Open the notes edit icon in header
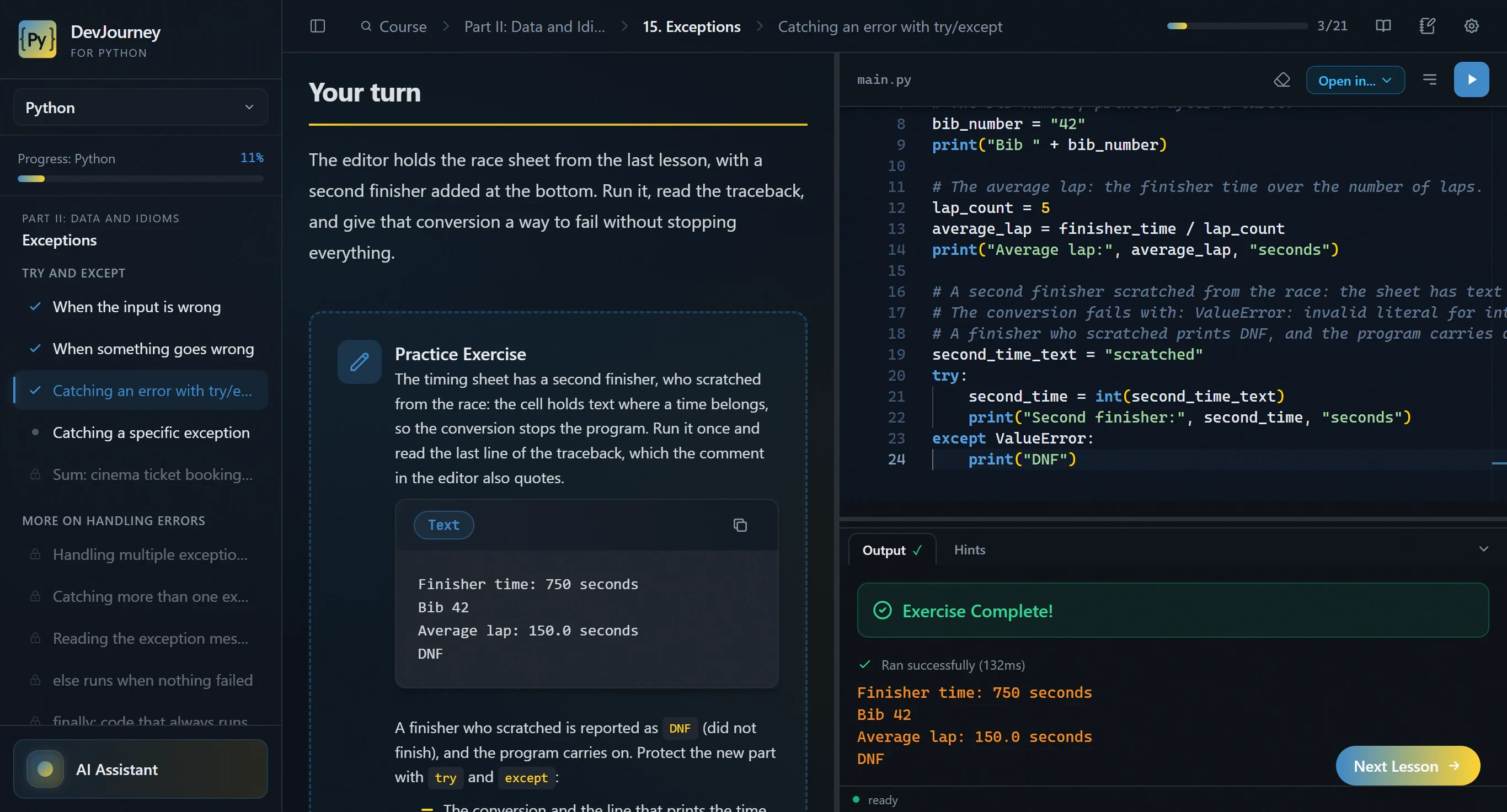 click(x=1428, y=26)
